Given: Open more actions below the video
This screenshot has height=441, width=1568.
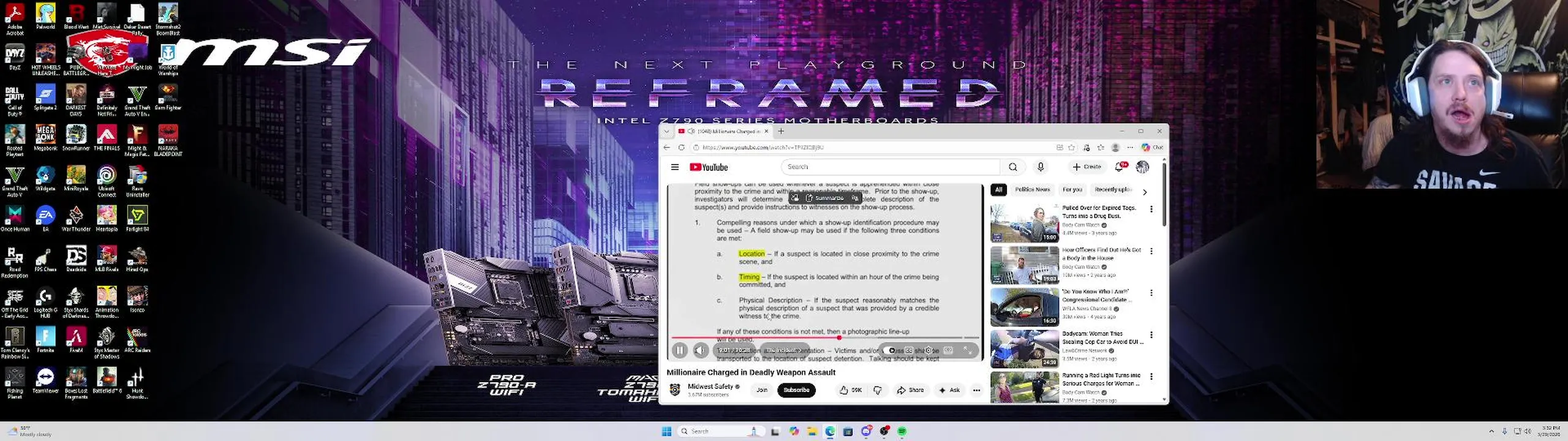Looking at the screenshot, I should (976, 390).
